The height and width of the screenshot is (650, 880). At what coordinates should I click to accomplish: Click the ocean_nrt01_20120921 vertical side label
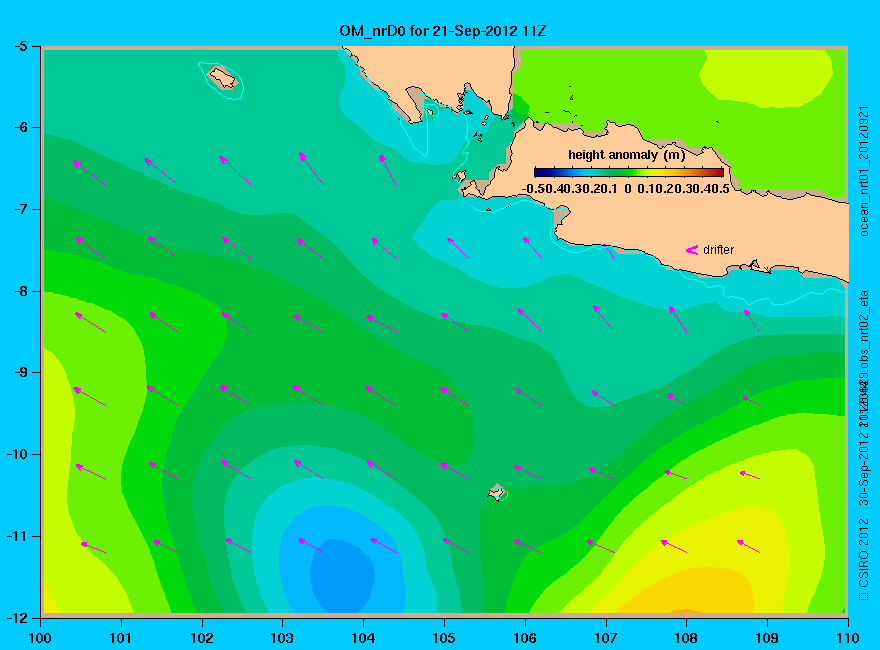(864, 172)
